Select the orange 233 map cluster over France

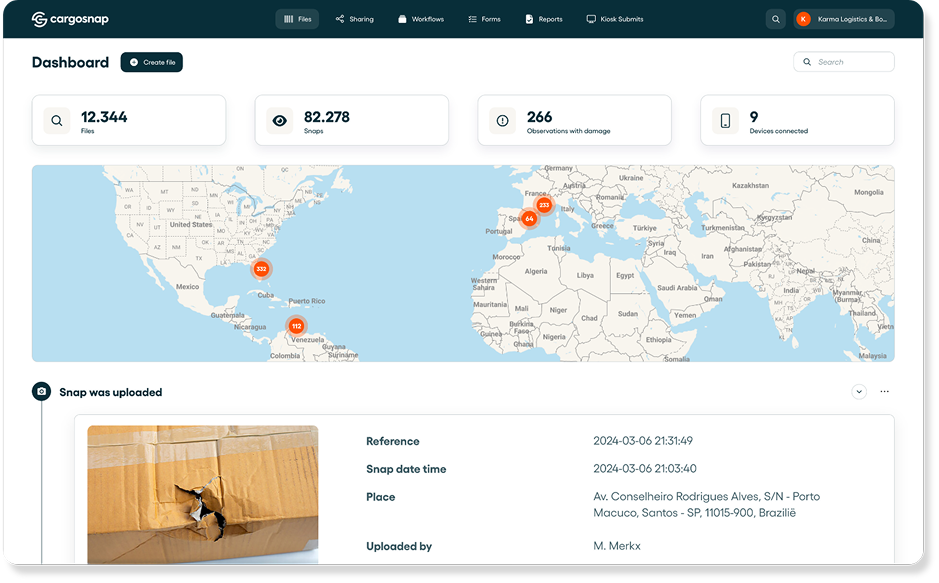pyautogui.click(x=543, y=204)
